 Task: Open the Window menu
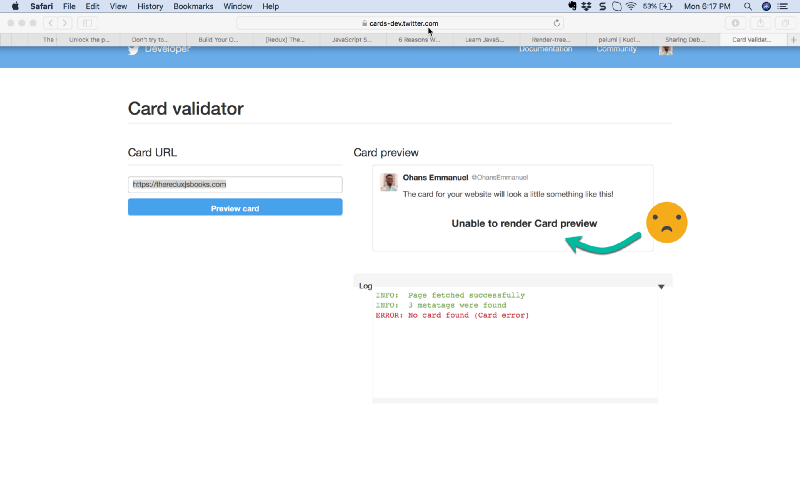click(x=238, y=6)
